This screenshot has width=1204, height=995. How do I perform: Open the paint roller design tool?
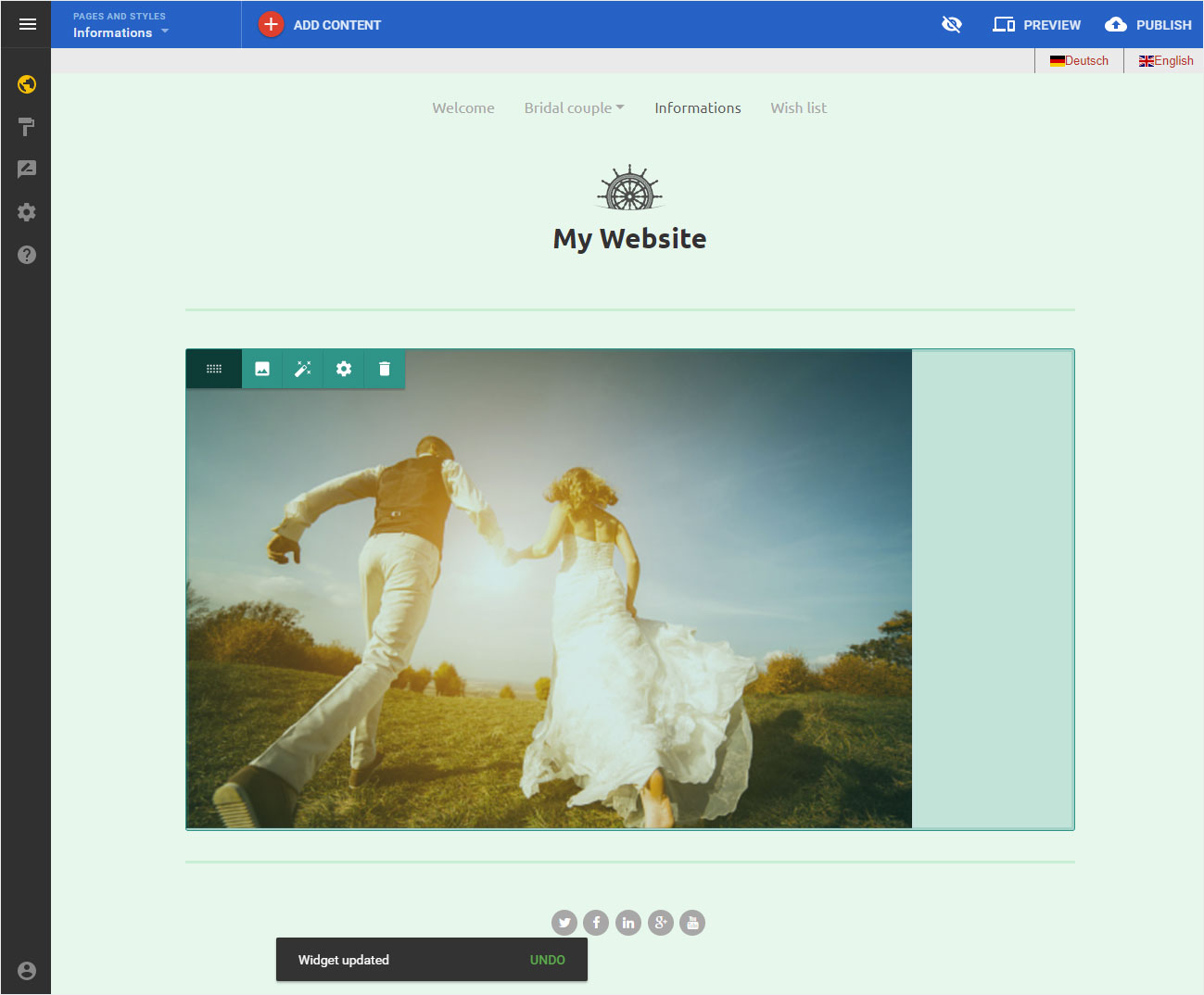tap(27, 127)
